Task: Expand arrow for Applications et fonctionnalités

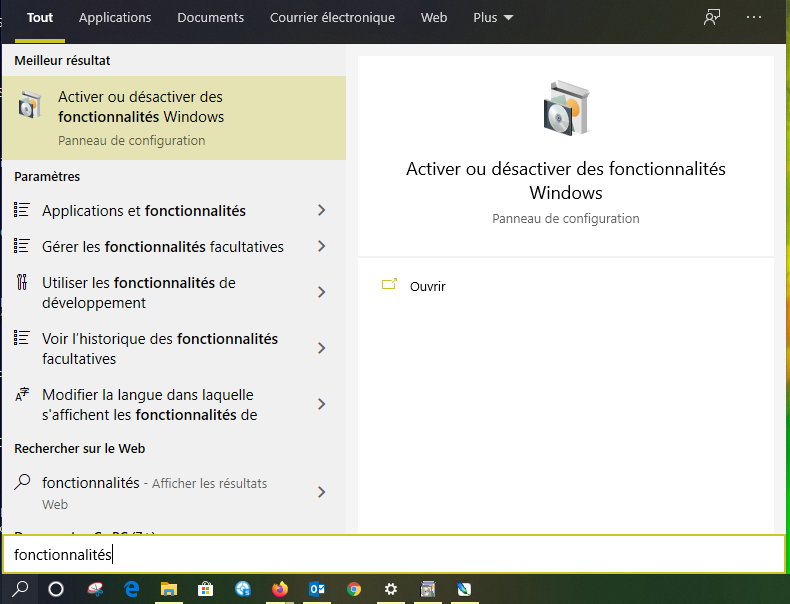Action: 321,211
